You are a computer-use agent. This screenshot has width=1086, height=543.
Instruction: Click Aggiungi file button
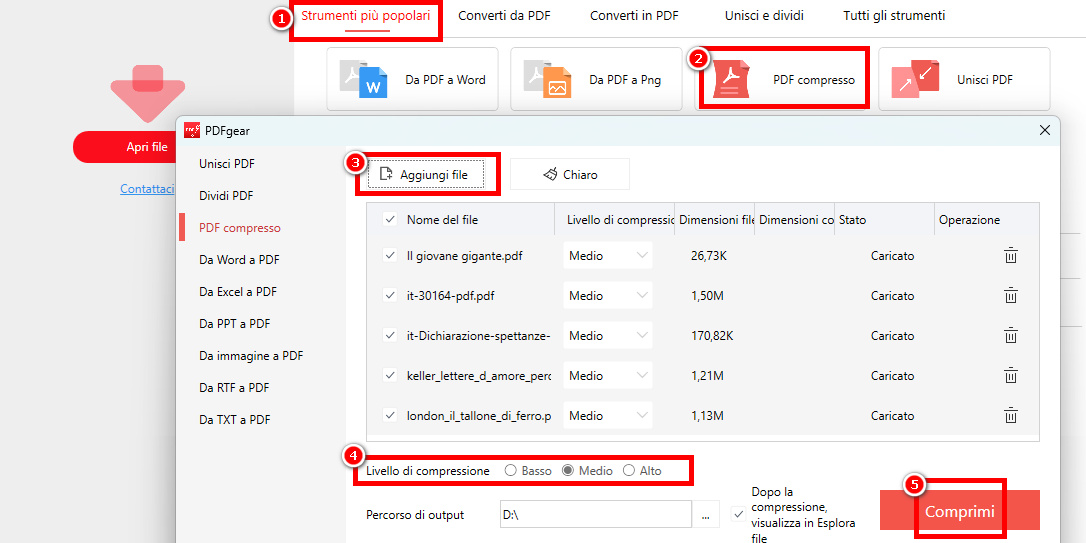pyautogui.click(x=425, y=175)
